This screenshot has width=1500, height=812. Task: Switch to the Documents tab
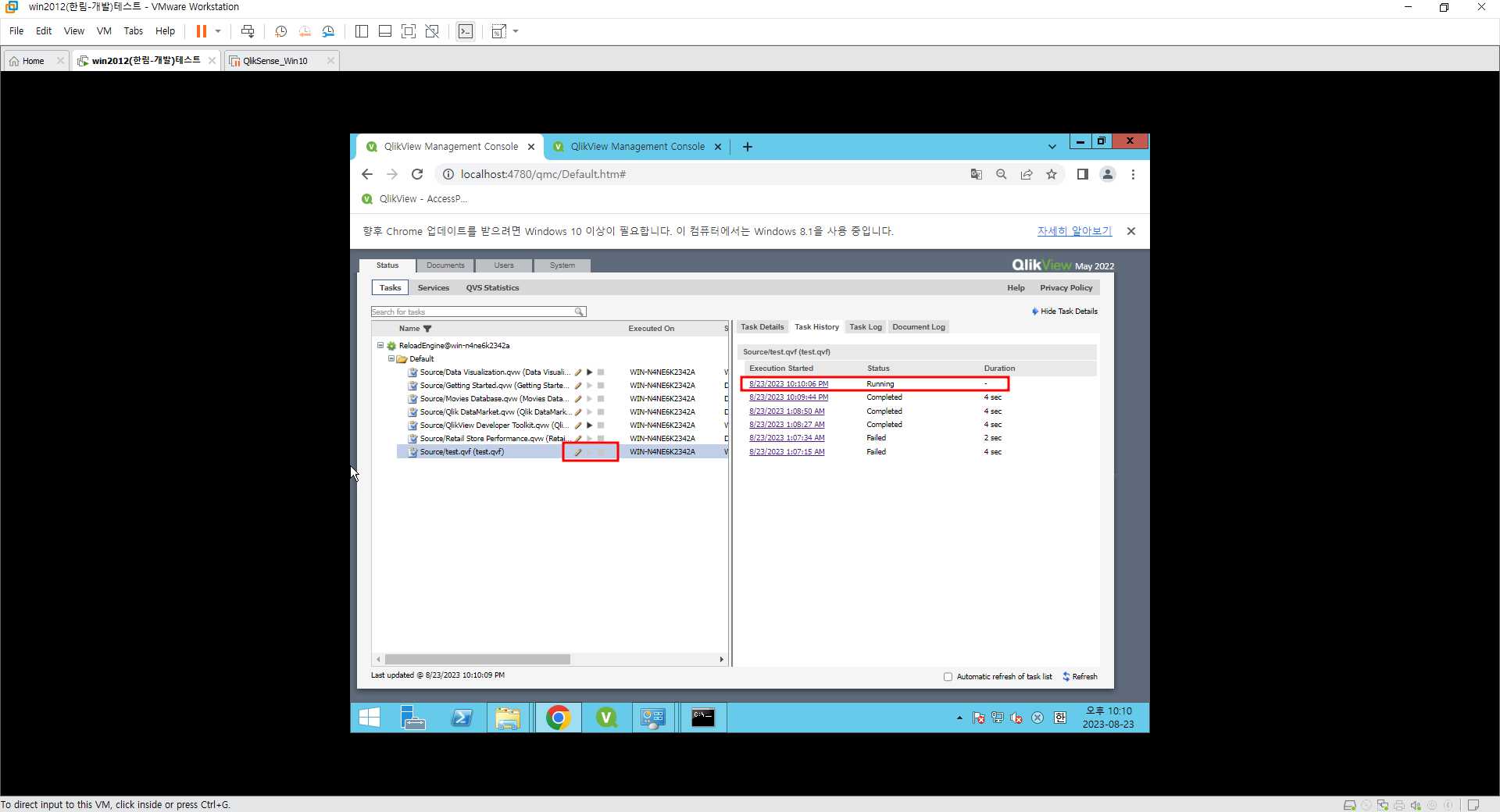pos(445,265)
